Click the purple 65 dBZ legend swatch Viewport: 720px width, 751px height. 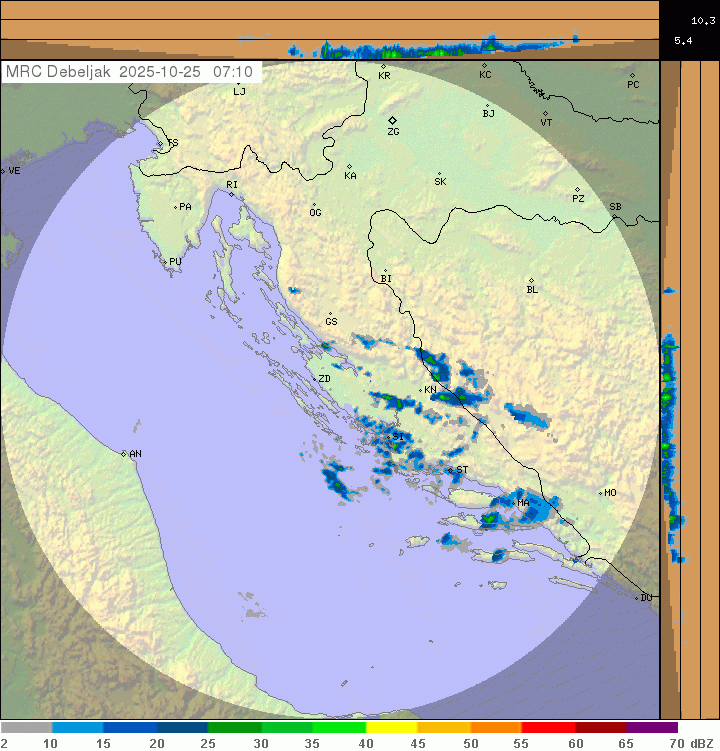click(651, 728)
